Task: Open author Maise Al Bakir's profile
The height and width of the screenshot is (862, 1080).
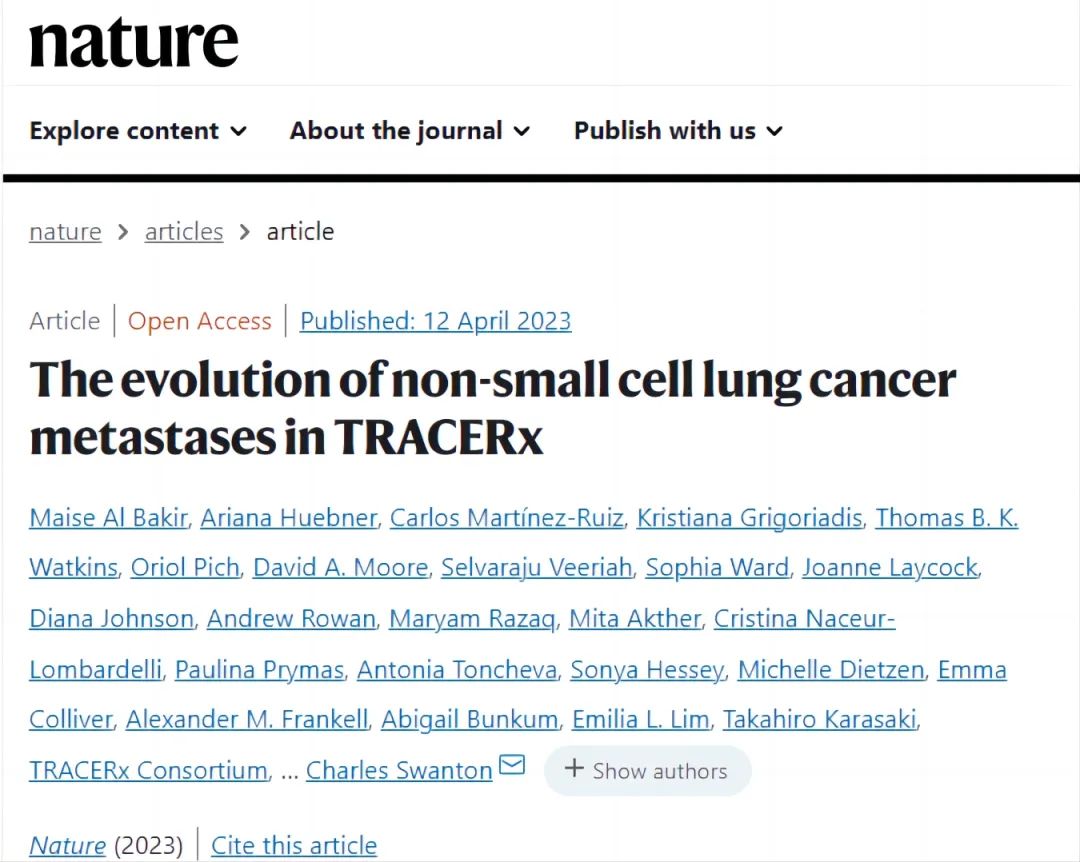Action: [108, 518]
